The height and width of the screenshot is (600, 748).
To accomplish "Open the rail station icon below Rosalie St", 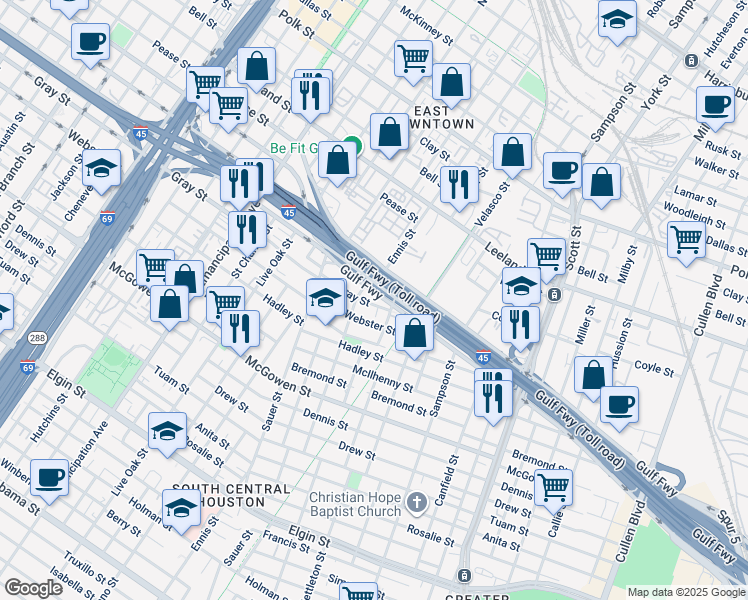I will click(464, 575).
